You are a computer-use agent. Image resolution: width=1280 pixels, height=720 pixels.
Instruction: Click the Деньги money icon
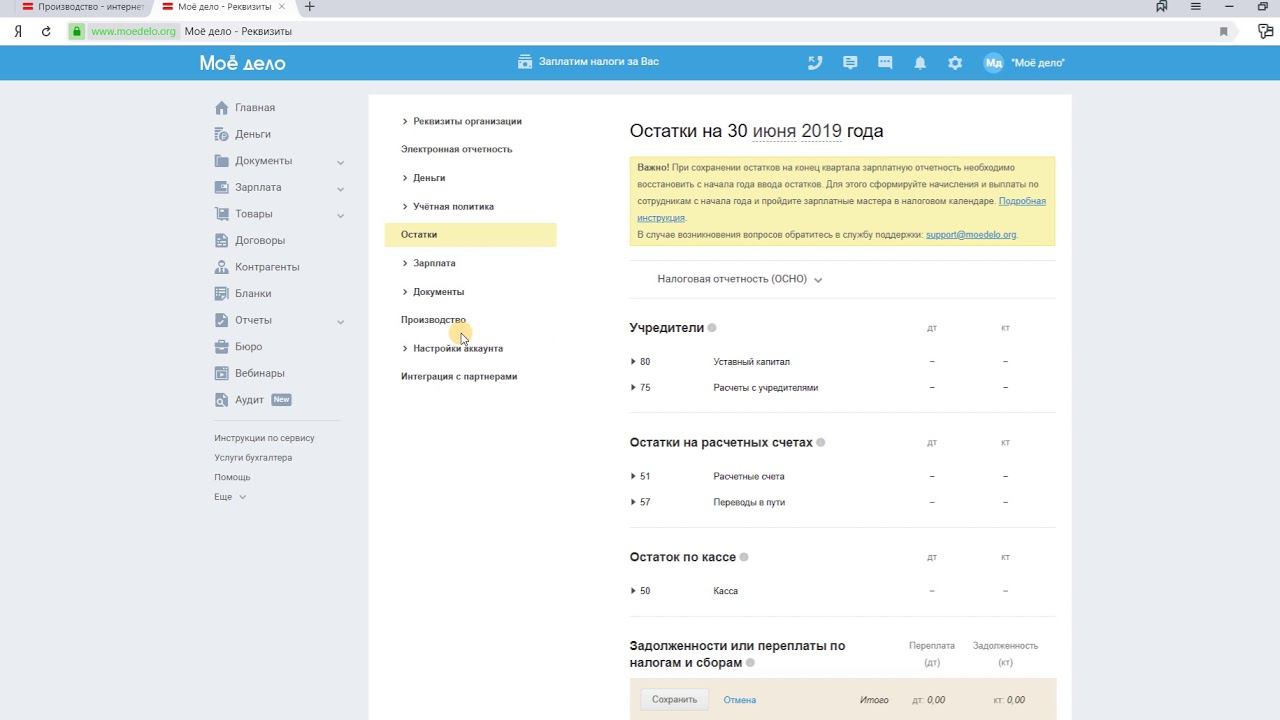click(222, 134)
